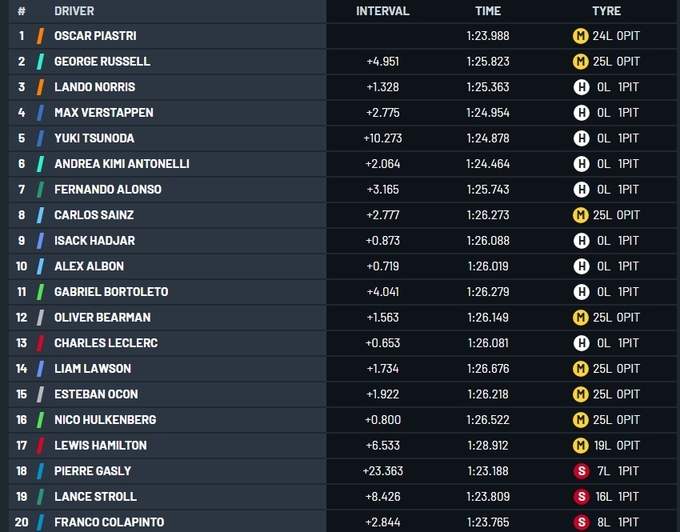Click Oscar Piastri's medium tyre icon
This screenshot has height=532, width=680.
[579, 36]
